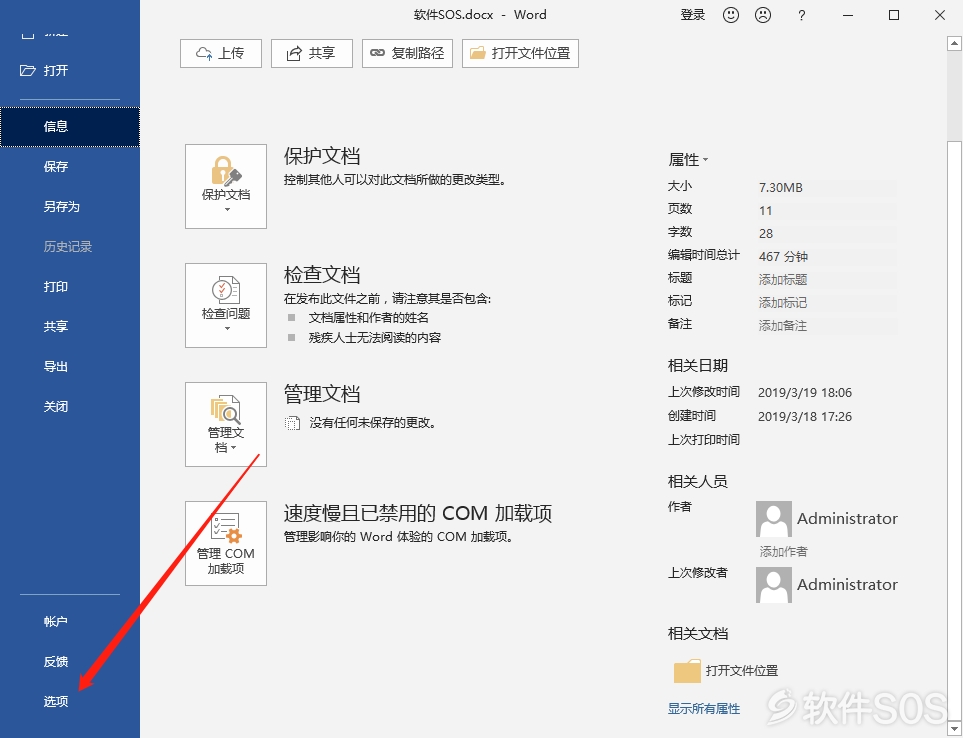Click the last modified time 2019/3/19 18:06
The height and width of the screenshot is (738, 963).
click(x=805, y=392)
